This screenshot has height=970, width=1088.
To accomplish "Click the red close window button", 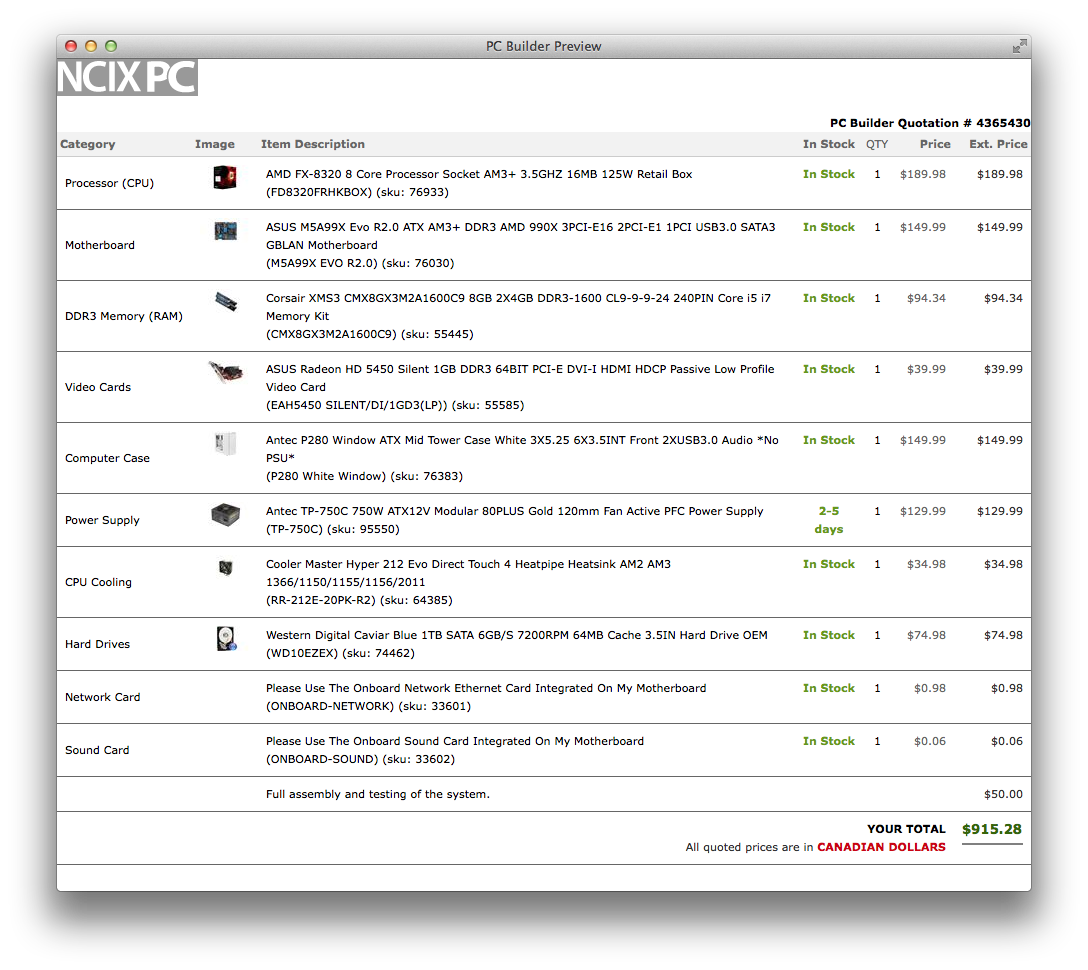I will 71,46.
